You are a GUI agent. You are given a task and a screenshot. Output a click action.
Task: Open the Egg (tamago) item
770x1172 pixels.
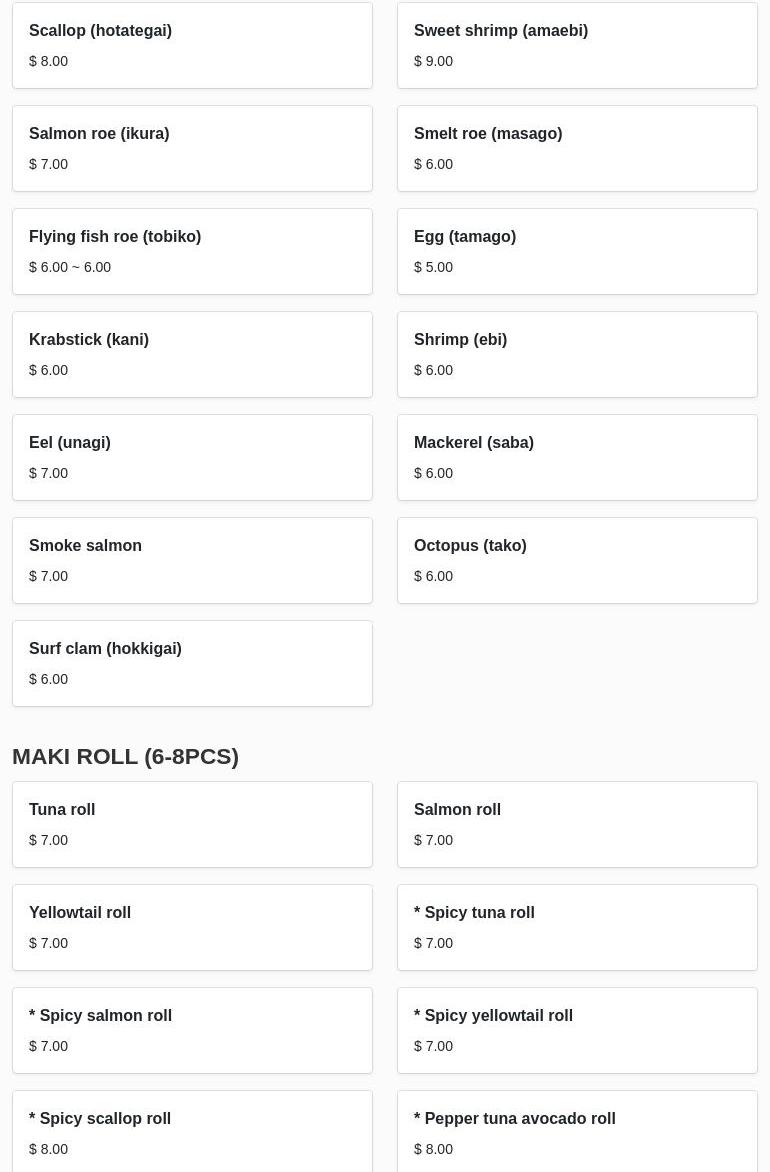point(577,251)
